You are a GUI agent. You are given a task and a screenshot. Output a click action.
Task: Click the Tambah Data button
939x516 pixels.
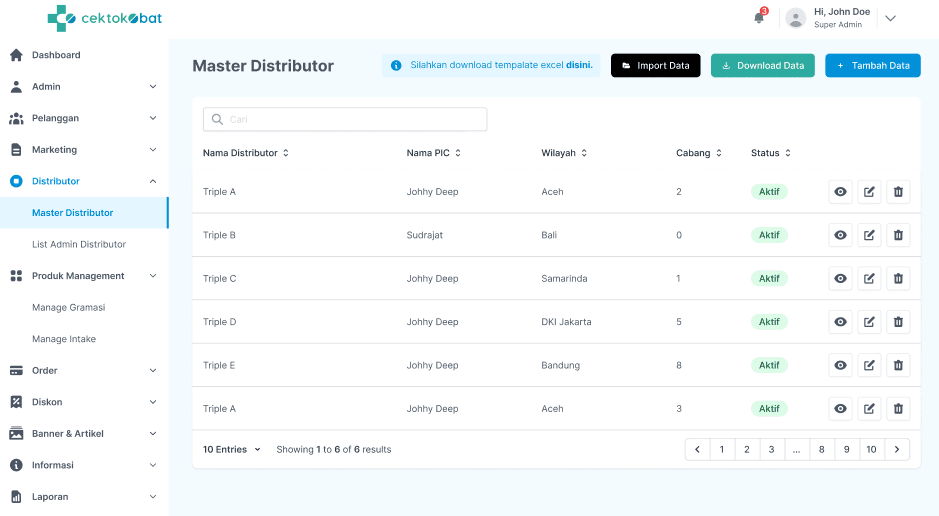pyautogui.click(x=872, y=66)
